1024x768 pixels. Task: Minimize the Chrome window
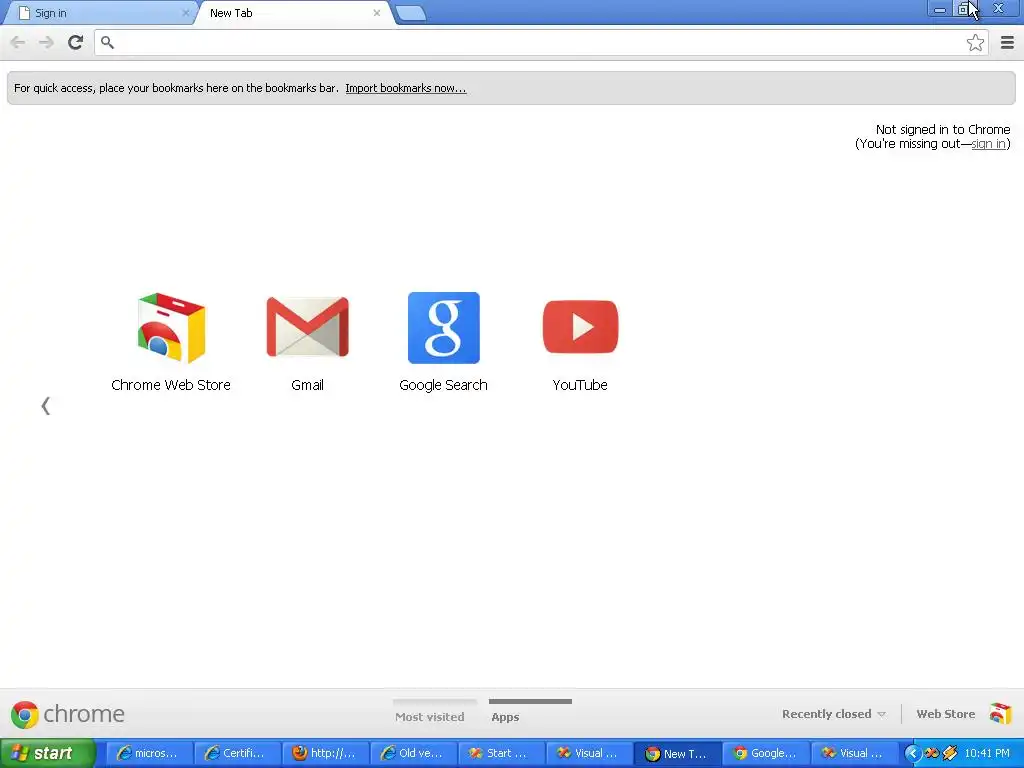pyautogui.click(x=940, y=9)
